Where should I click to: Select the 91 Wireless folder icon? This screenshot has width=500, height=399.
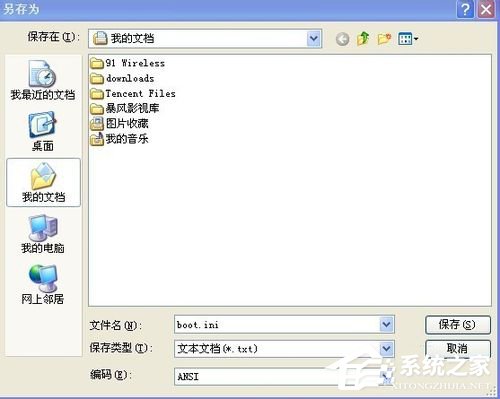pos(97,63)
